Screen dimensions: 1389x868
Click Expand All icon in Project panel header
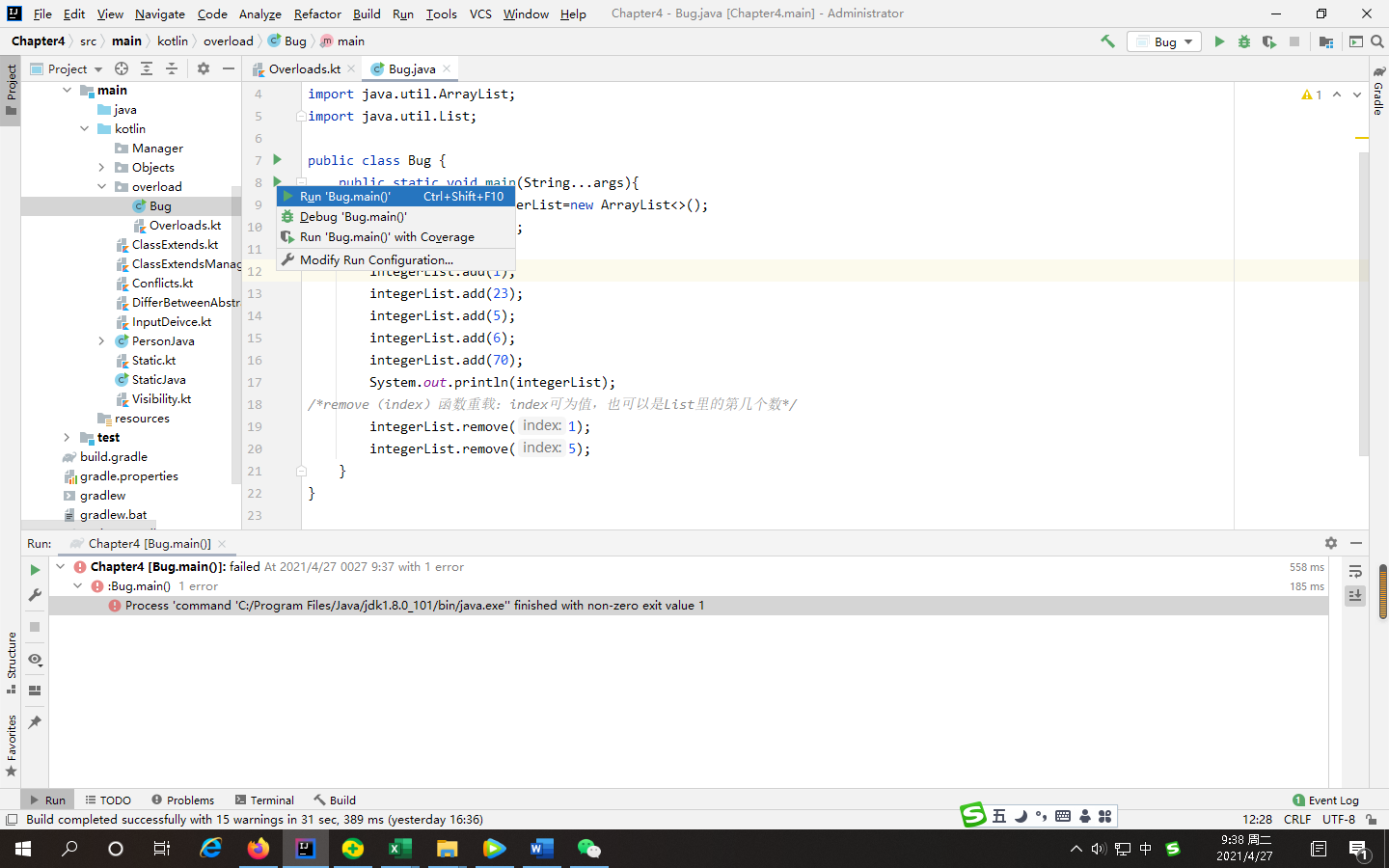click(147, 68)
